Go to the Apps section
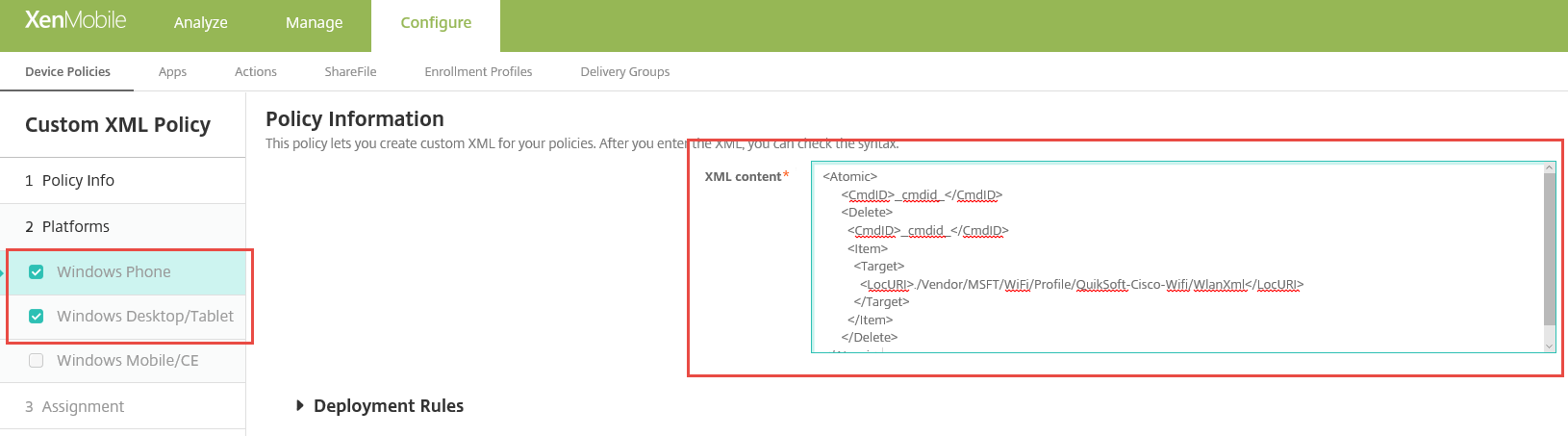Screen dimensions: 1568x436 click(172, 71)
